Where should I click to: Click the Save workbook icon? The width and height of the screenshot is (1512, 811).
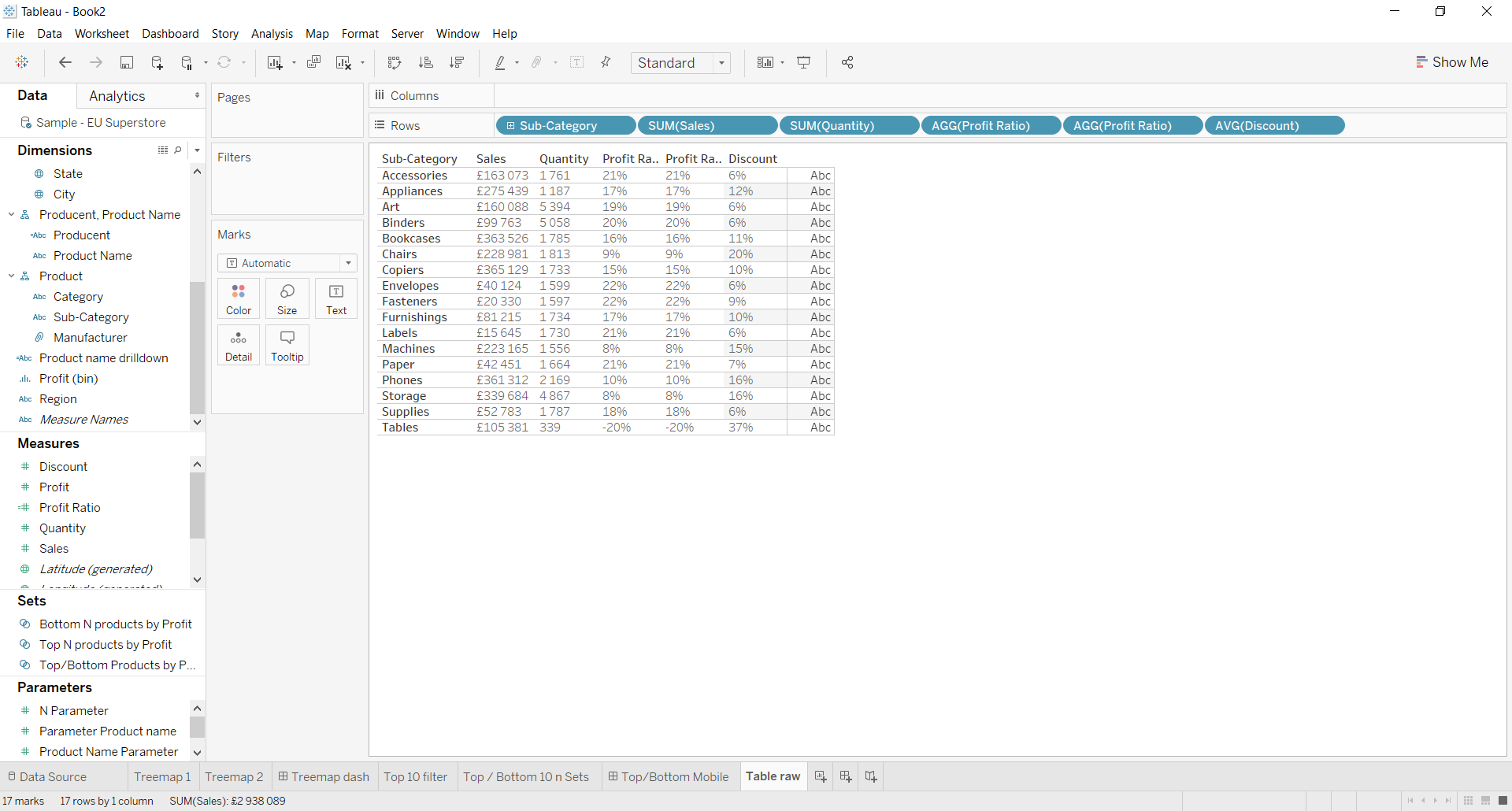[126, 63]
